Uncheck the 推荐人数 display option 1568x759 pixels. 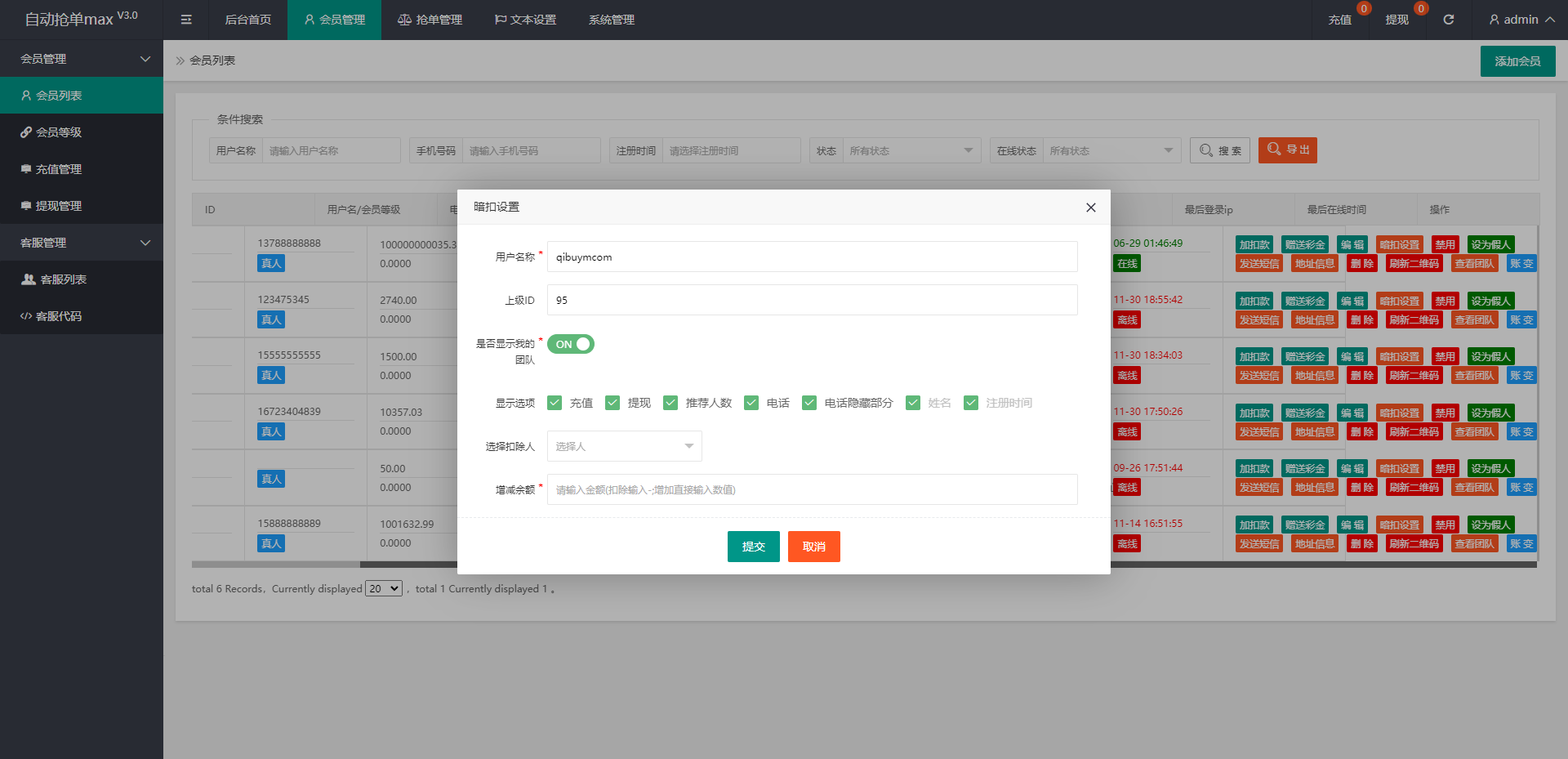(670, 403)
